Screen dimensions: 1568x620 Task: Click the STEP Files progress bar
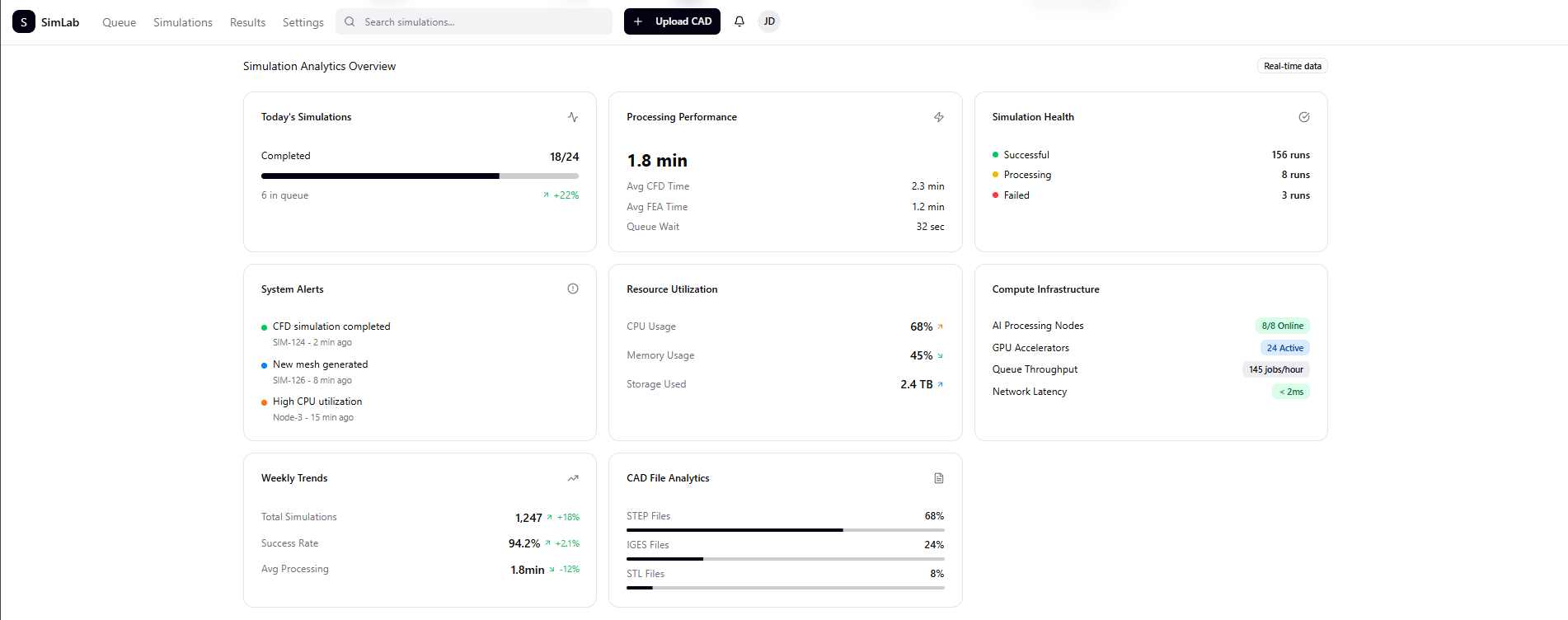(x=785, y=530)
